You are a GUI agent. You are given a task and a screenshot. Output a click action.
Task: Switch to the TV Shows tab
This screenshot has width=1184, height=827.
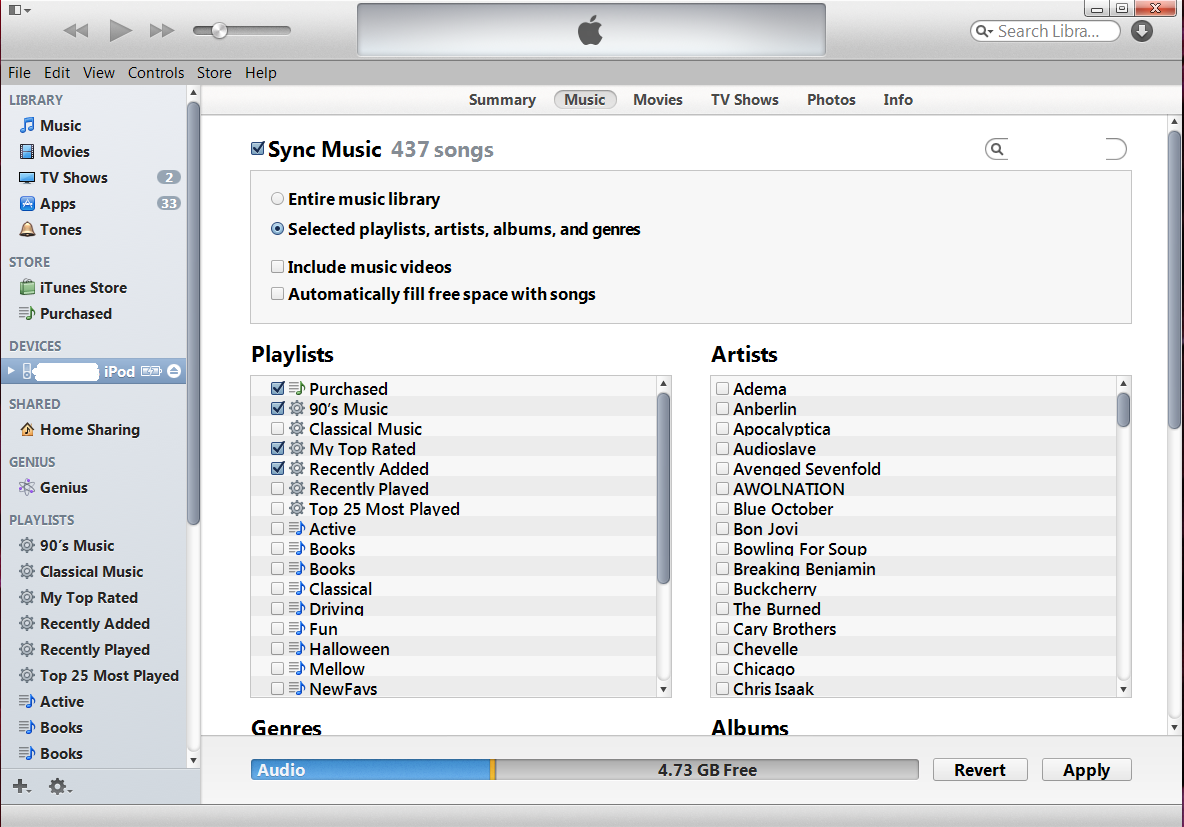tap(745, 100)
